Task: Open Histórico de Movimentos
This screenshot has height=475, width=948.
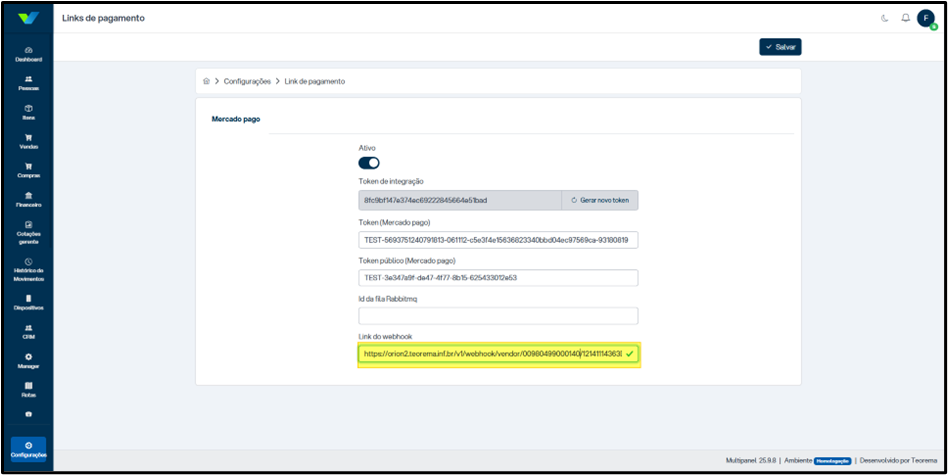Action: click(x=28, y=270)
